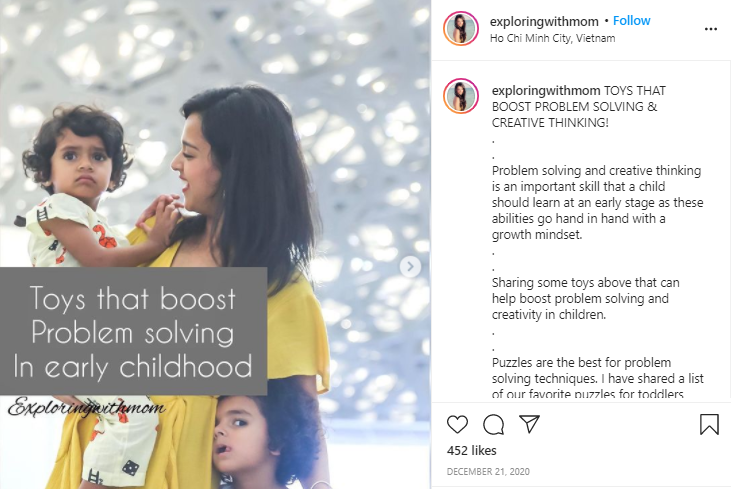Open the exploringwithmom username in the header
The height and width of the screenshot is (489, 731).
click(x=544, y=21)
